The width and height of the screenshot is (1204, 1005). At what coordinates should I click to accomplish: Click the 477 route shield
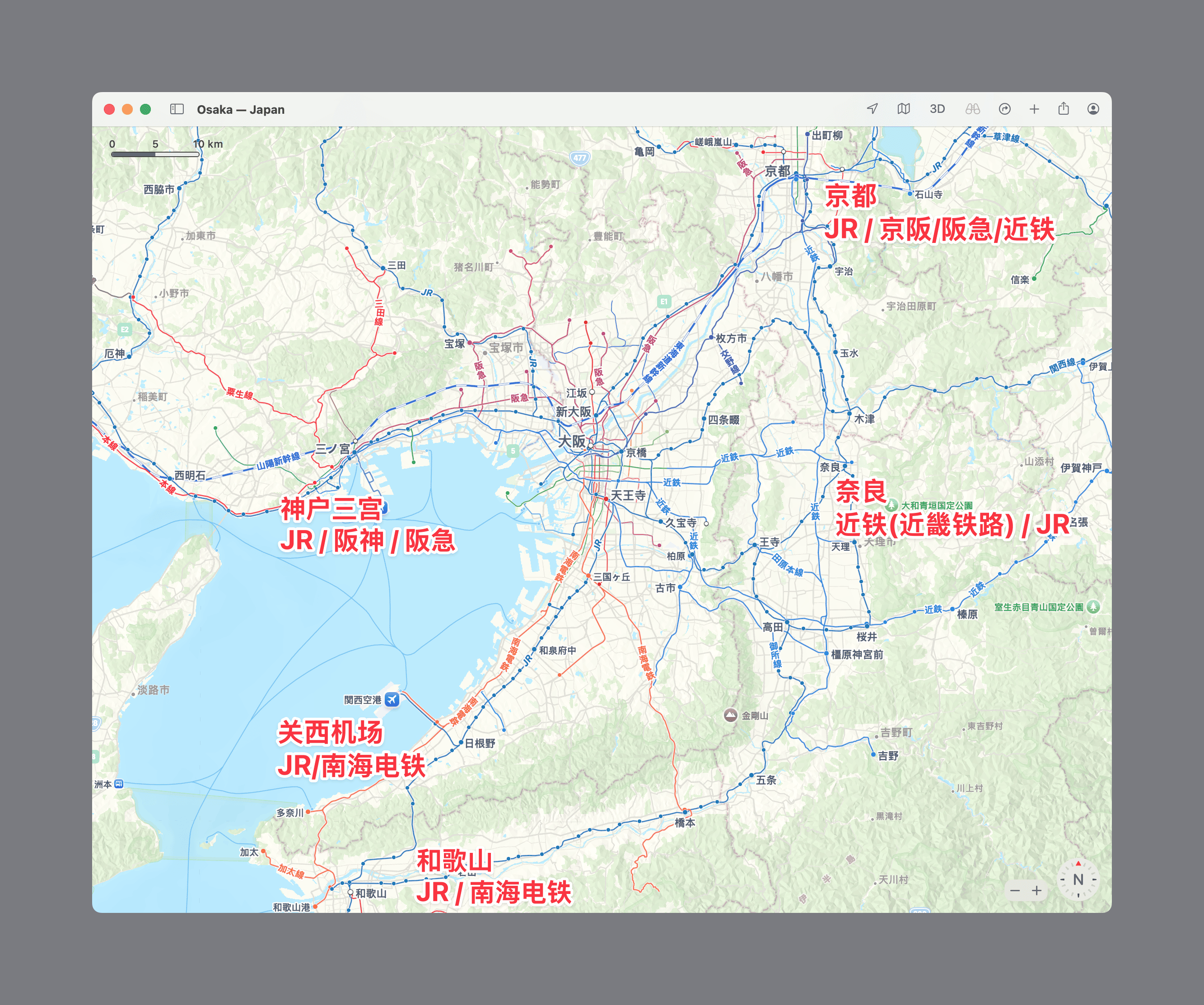tap(579, 158)
